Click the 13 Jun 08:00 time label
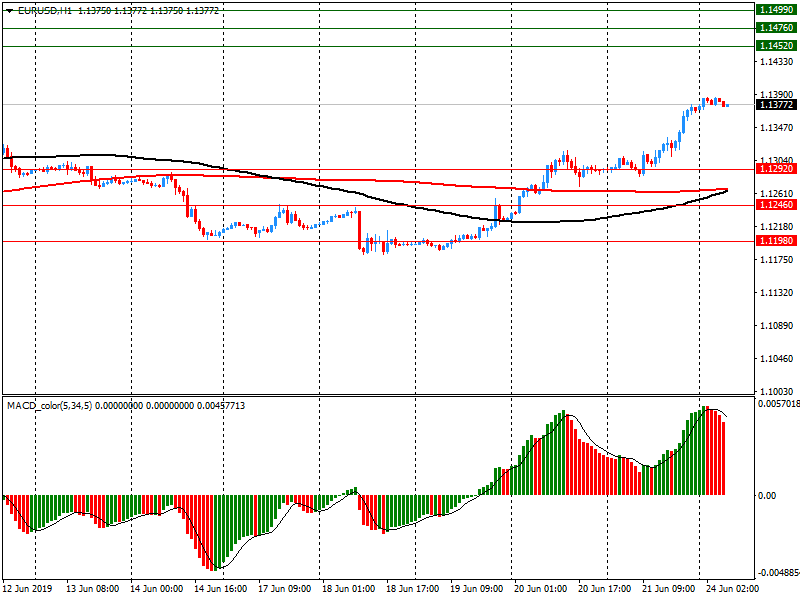This screenshot has width=800, height=600. coord(93,588)
